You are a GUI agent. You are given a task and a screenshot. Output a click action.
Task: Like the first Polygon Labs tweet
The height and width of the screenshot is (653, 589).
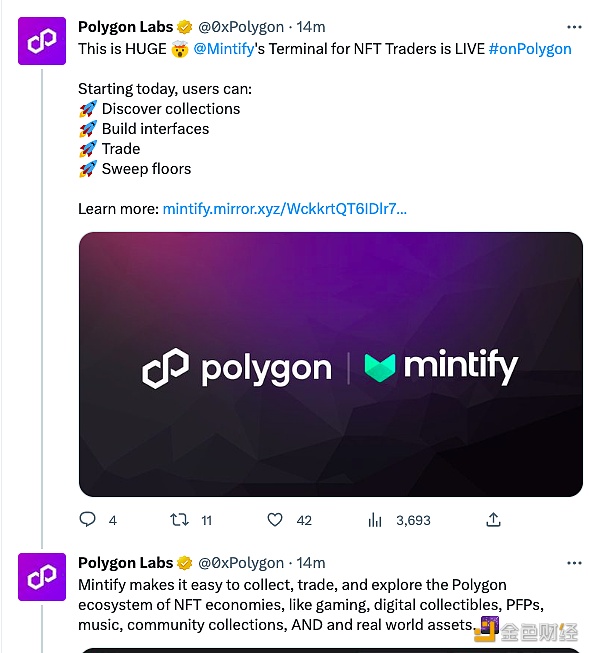[275, 519]
